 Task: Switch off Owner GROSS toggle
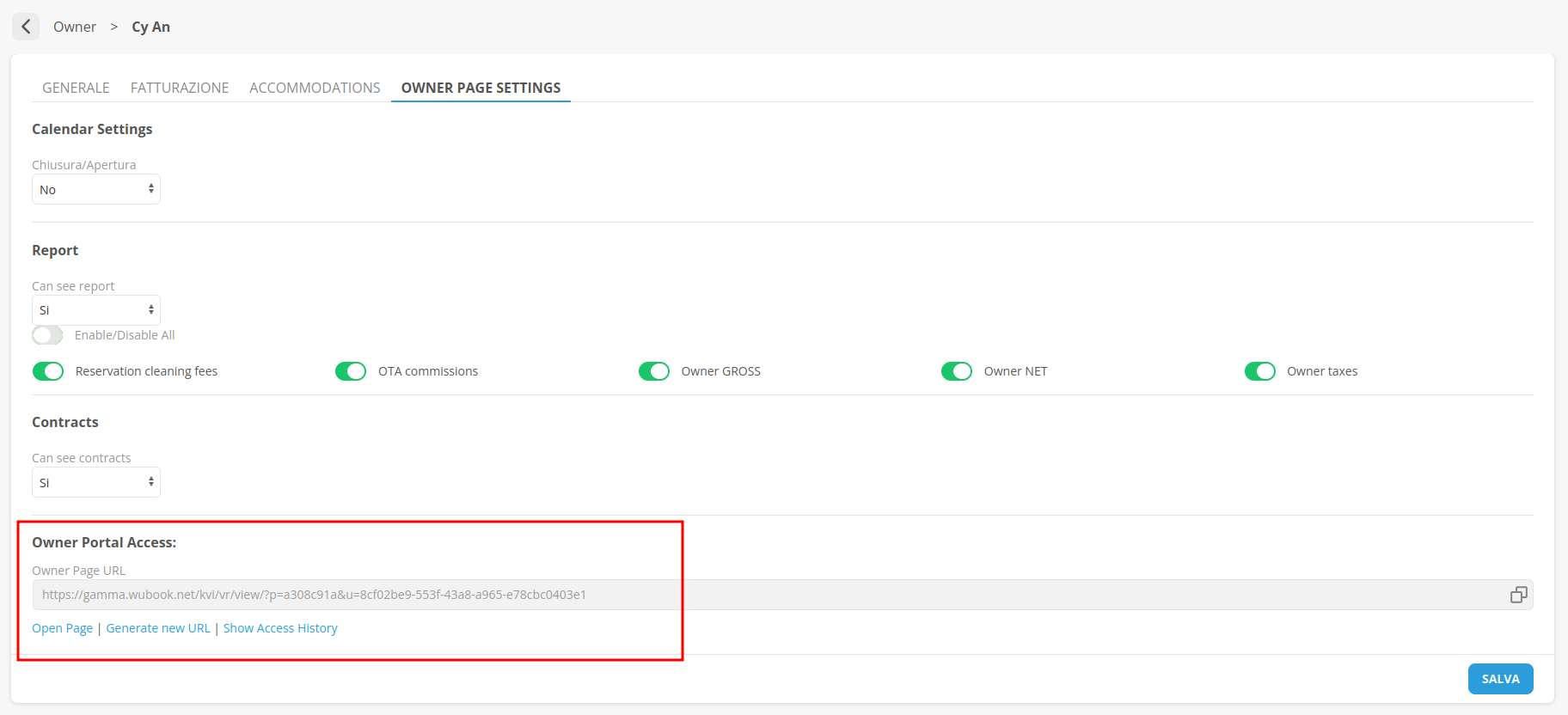click(654, 371)
